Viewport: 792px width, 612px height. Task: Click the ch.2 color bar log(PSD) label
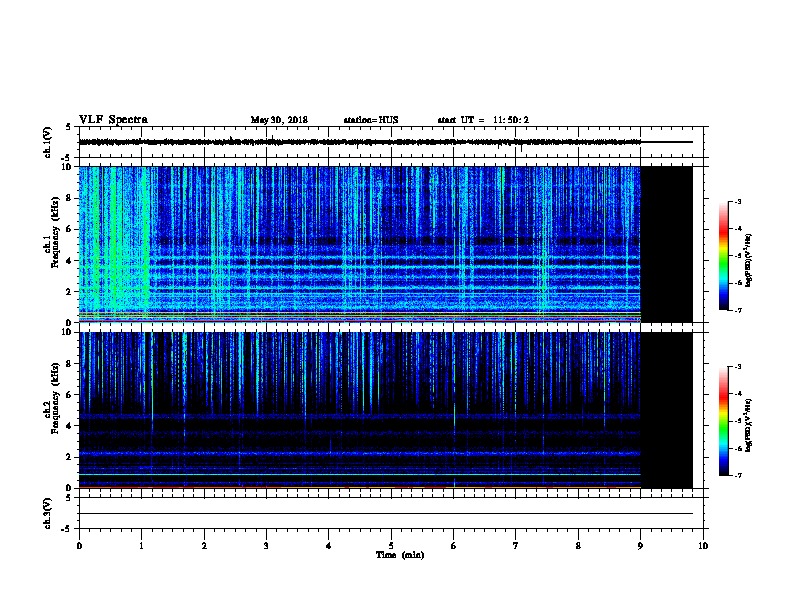pyautogui.click(x=749, y=425)
